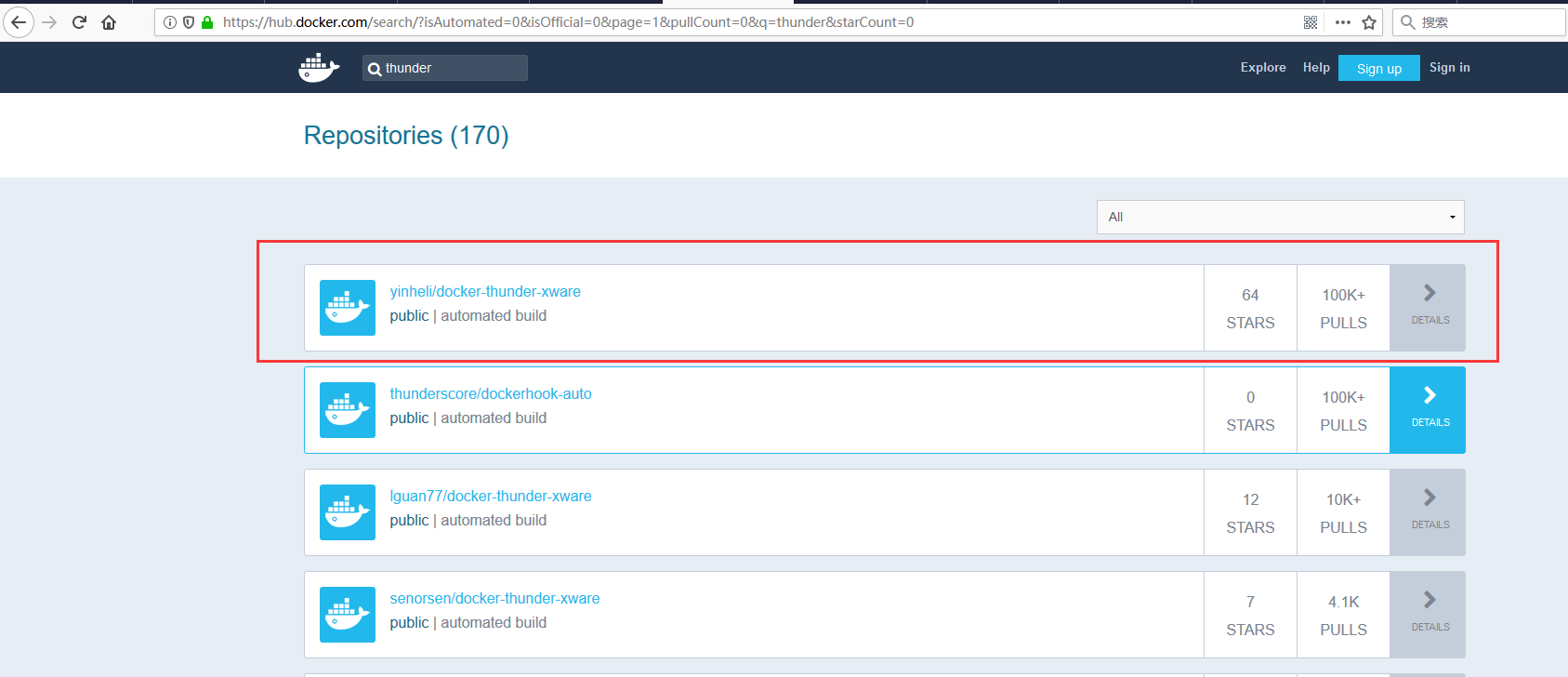1568x677 pixels.
Task: Open the yinheli/docker-thunder-xware repository link
Action: click(x=485, y=291)
